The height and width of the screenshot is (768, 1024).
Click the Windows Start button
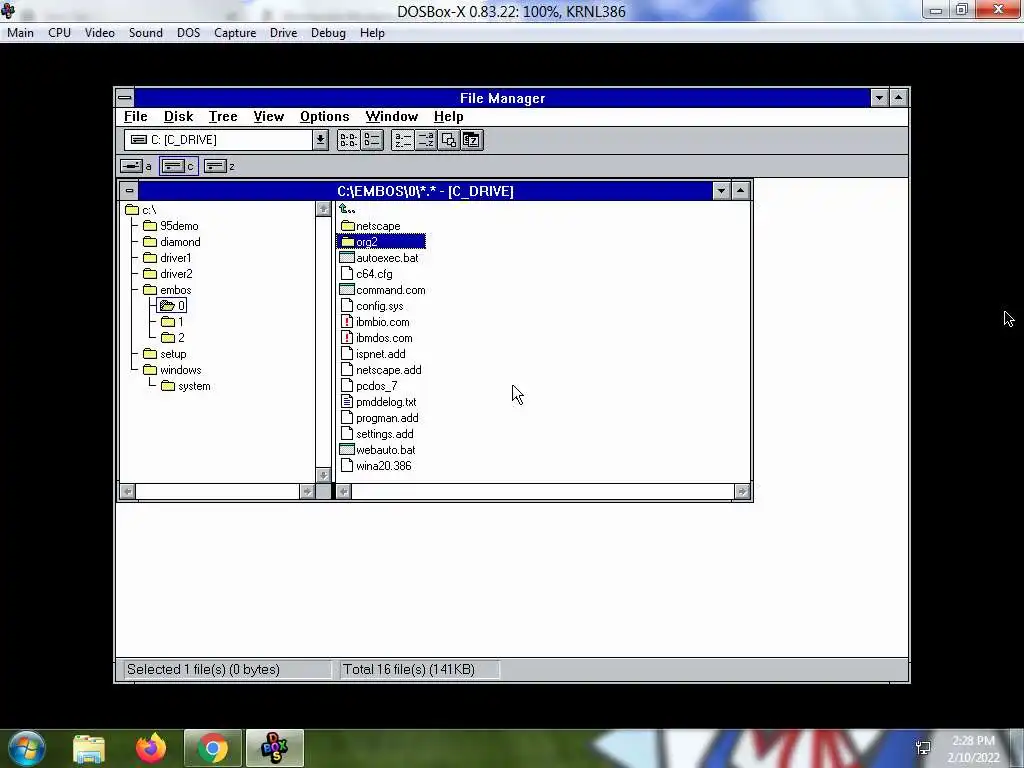pyautogui.click(x=27, y=748)
